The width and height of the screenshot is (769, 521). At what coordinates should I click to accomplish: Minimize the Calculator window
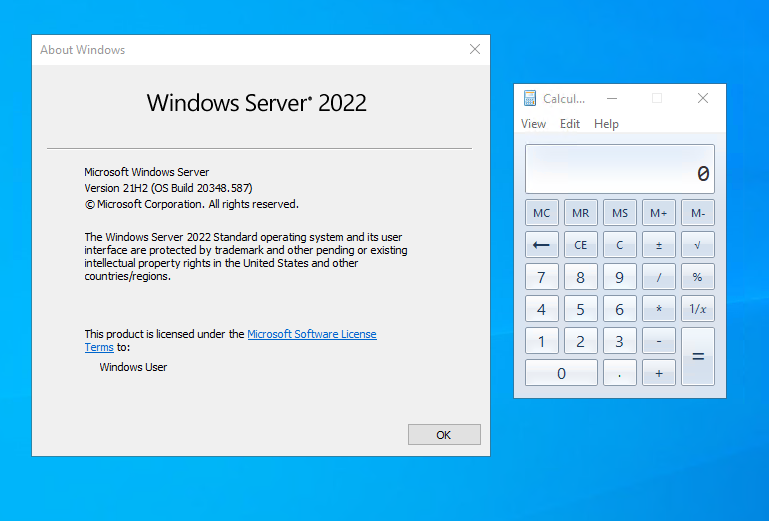612,99
